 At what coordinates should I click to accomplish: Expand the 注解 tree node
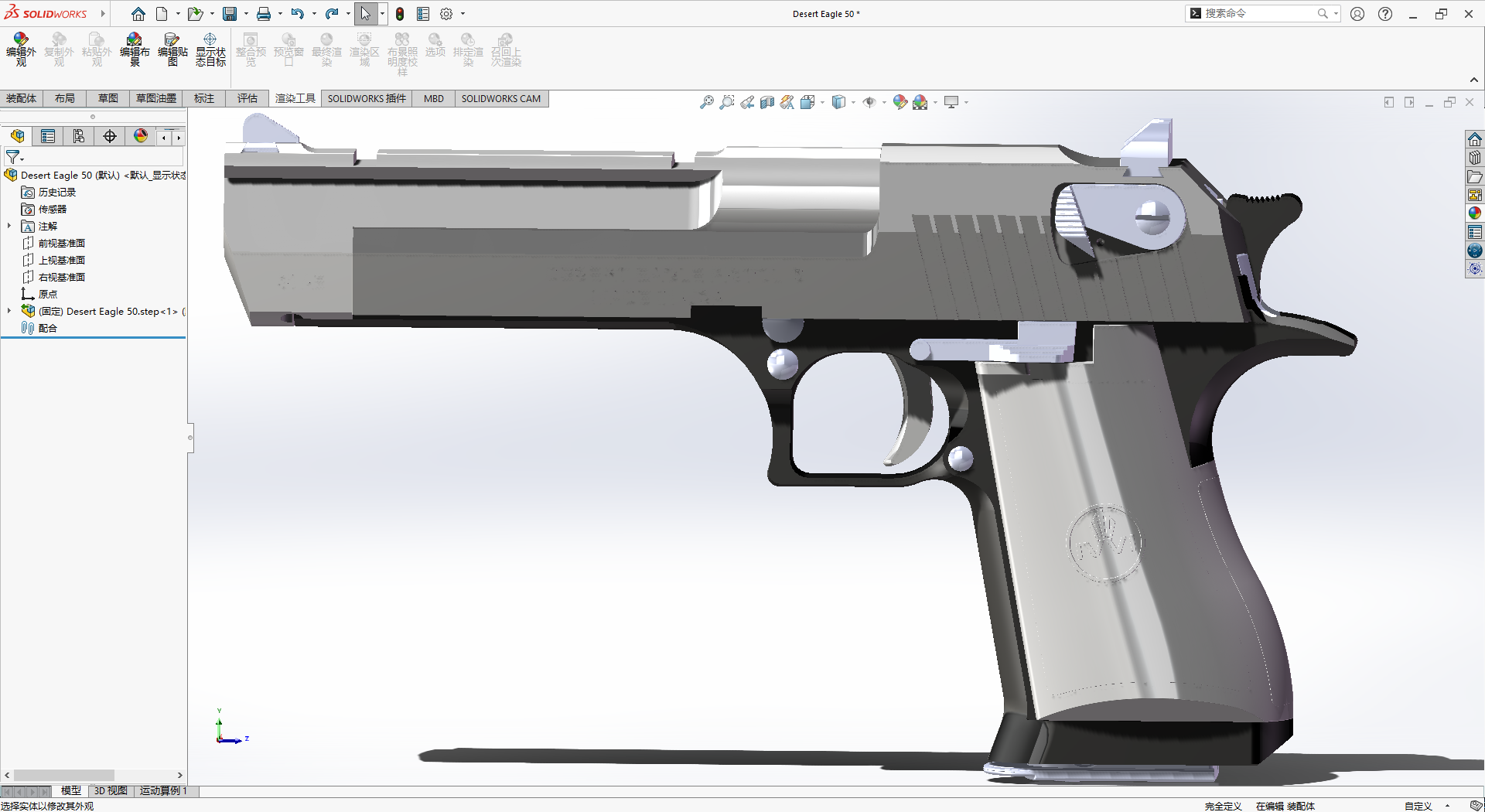(9, 227)
